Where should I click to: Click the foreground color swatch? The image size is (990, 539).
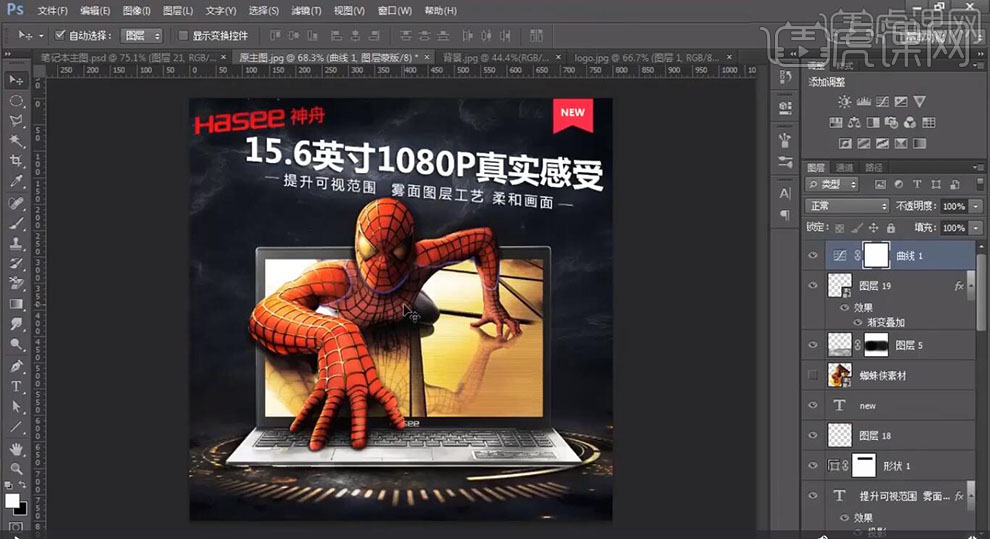tap(12, 501)
